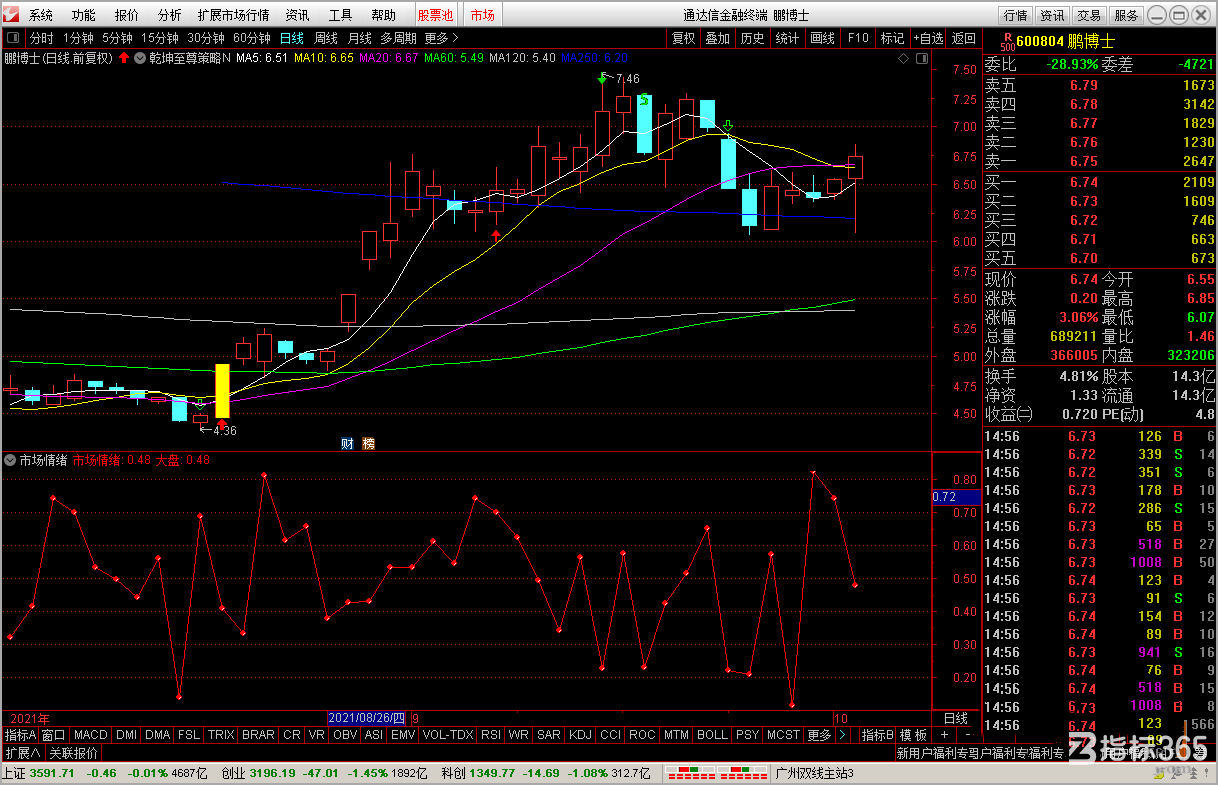Image resolution: width=1218 pixels, height=785 pixels.
Task: Select the 60分钟 period
Action: click(252, 38)
